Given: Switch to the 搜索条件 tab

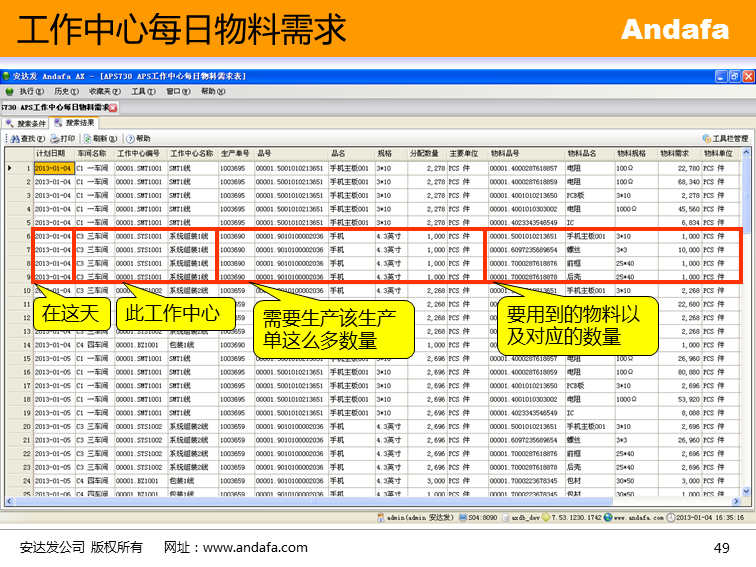Looking at the screenshot, I should [26, 123].
